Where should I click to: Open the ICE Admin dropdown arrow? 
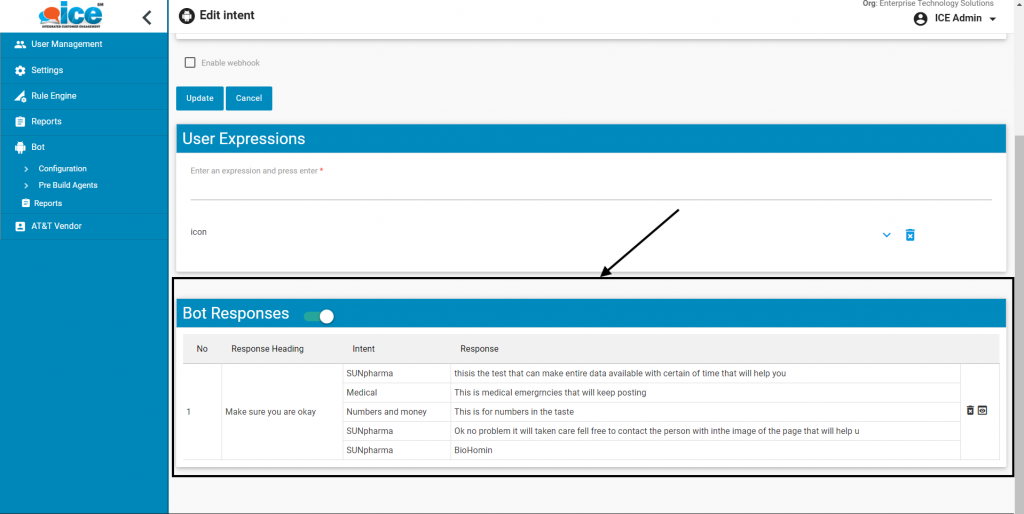[x=993, y=19]
